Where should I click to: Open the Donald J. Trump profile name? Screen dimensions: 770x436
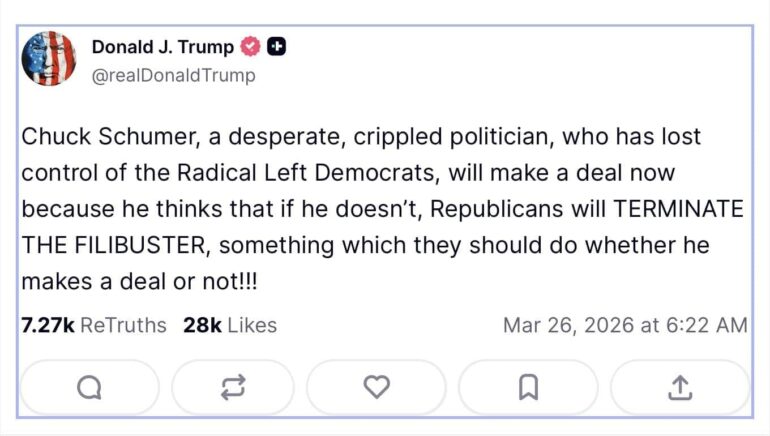tap(162, 47)
